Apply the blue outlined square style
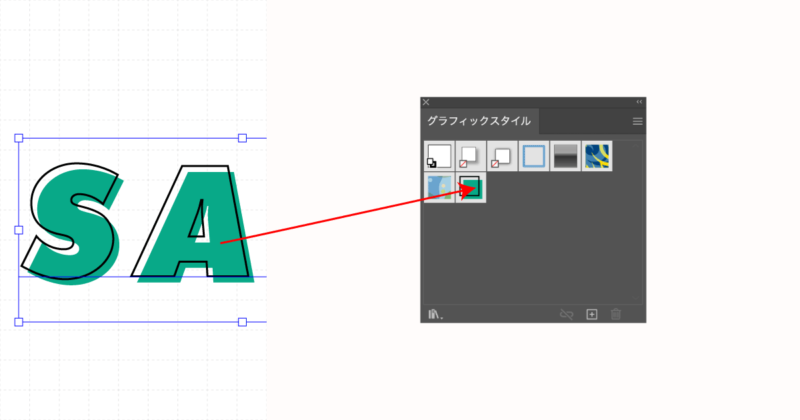 [534, 155]
